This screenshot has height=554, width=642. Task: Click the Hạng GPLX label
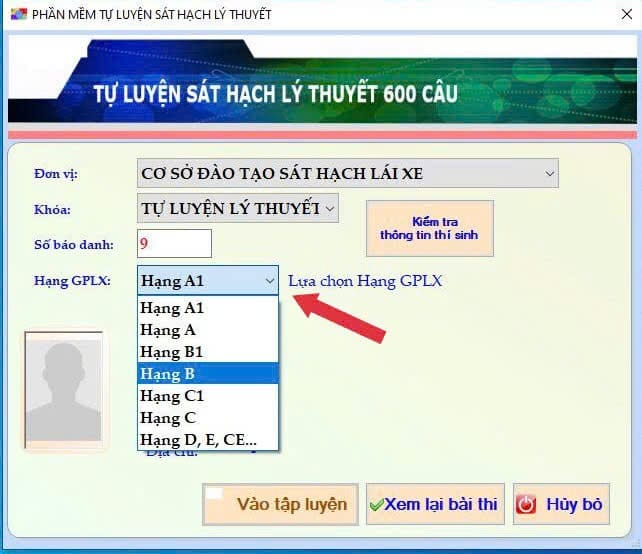[x=72, y=281]
